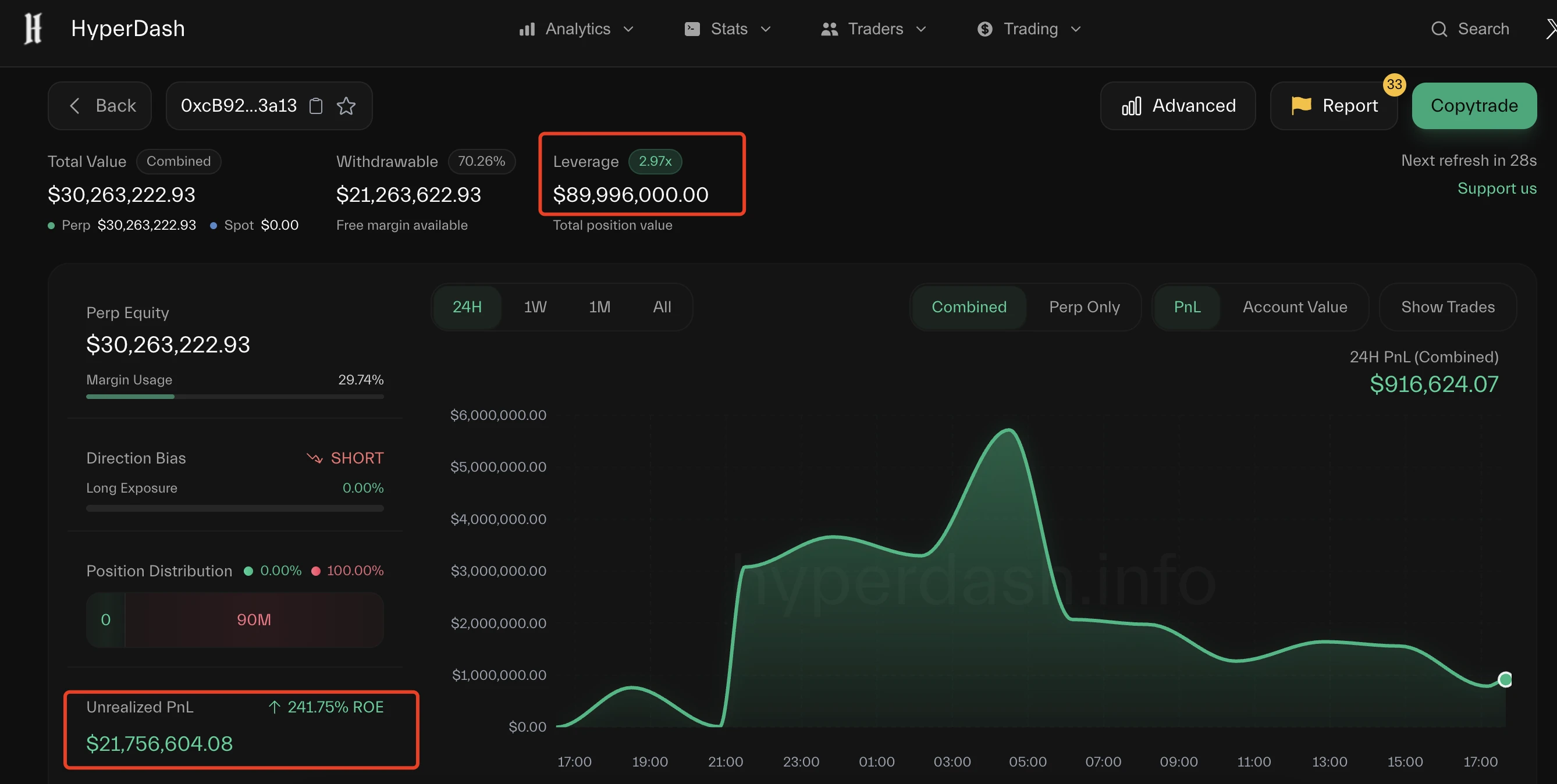The width and height of the screenshot is (1557, 784).
Task: Switch chart metric to Account Value
Action: (1295, 307)
